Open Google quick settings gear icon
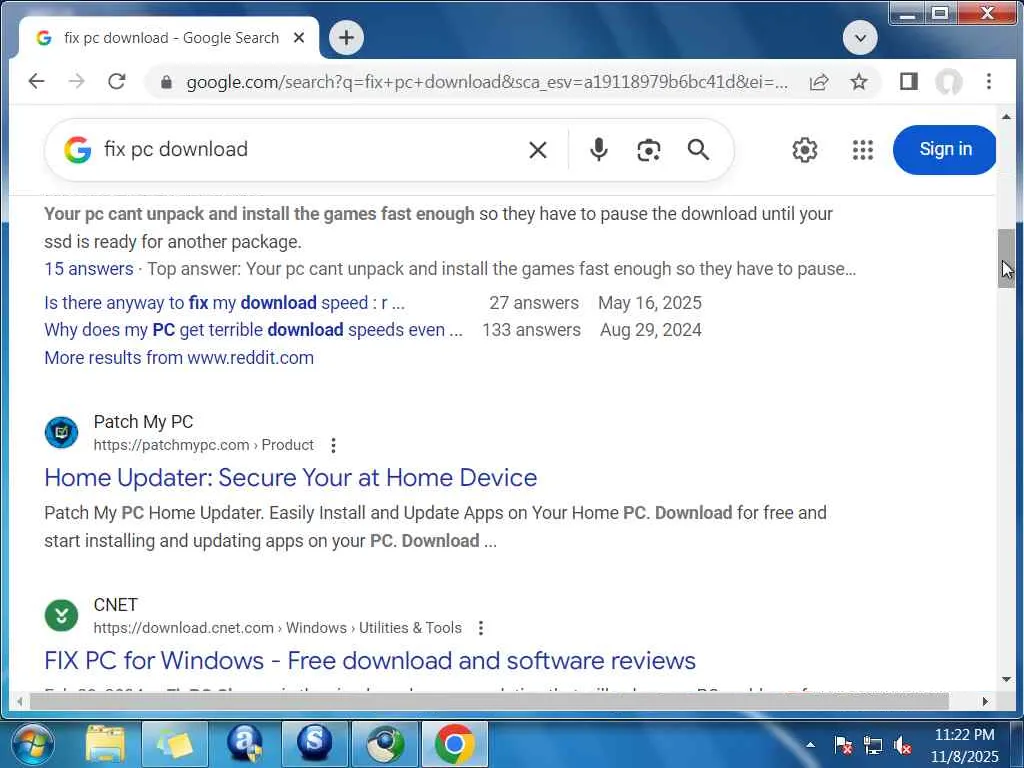The height and width of the screenshot is (768, 1024). pyautogui.click(x=805, y=150)
